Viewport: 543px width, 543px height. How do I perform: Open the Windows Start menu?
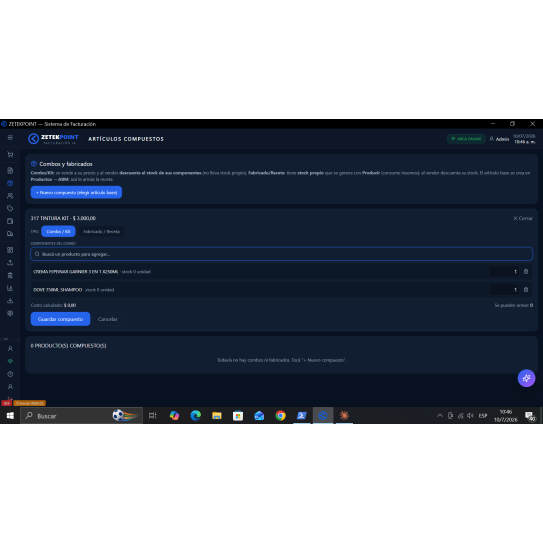click(10, 416)
